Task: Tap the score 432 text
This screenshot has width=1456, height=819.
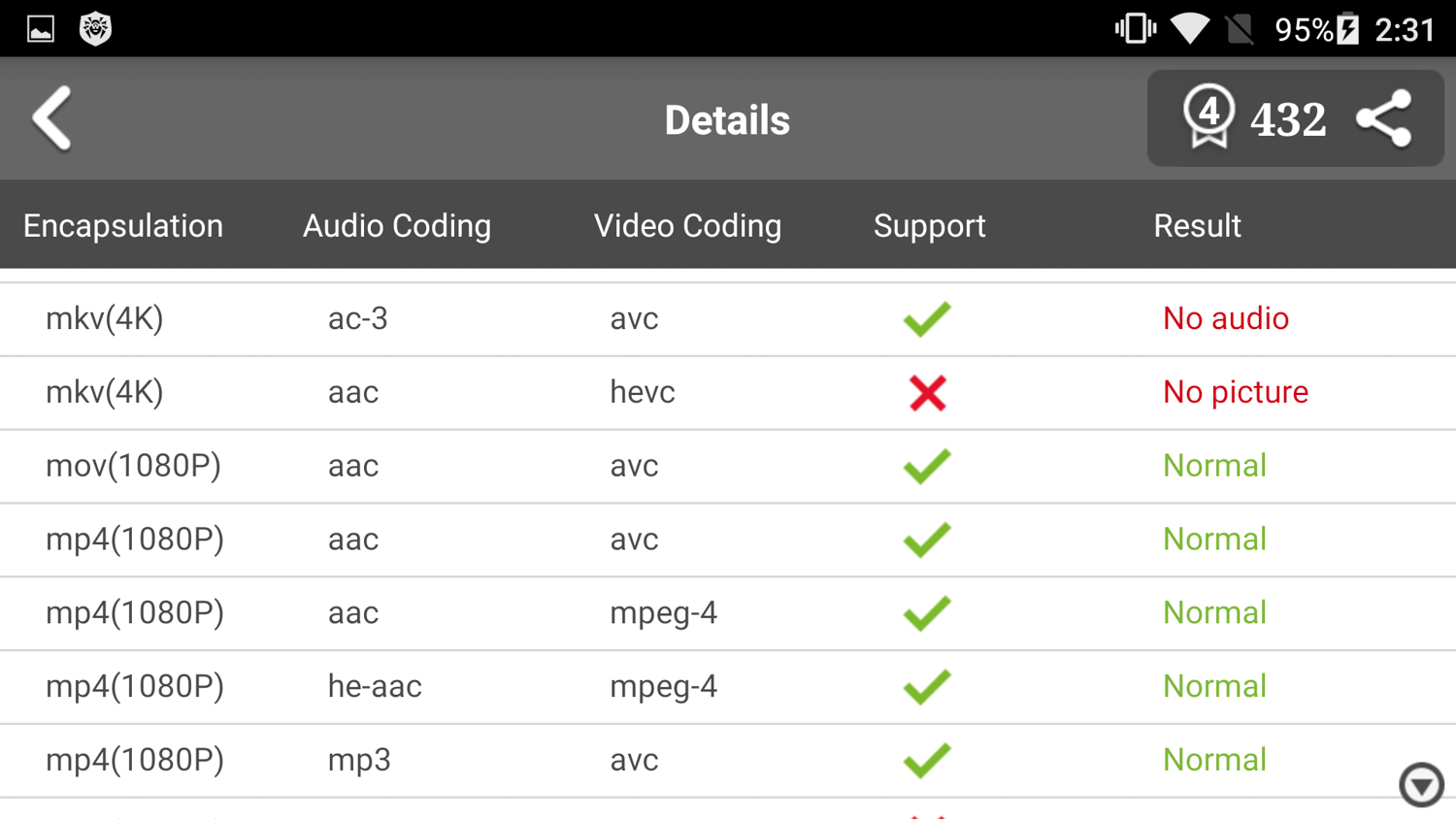Action: point(1288,120)
